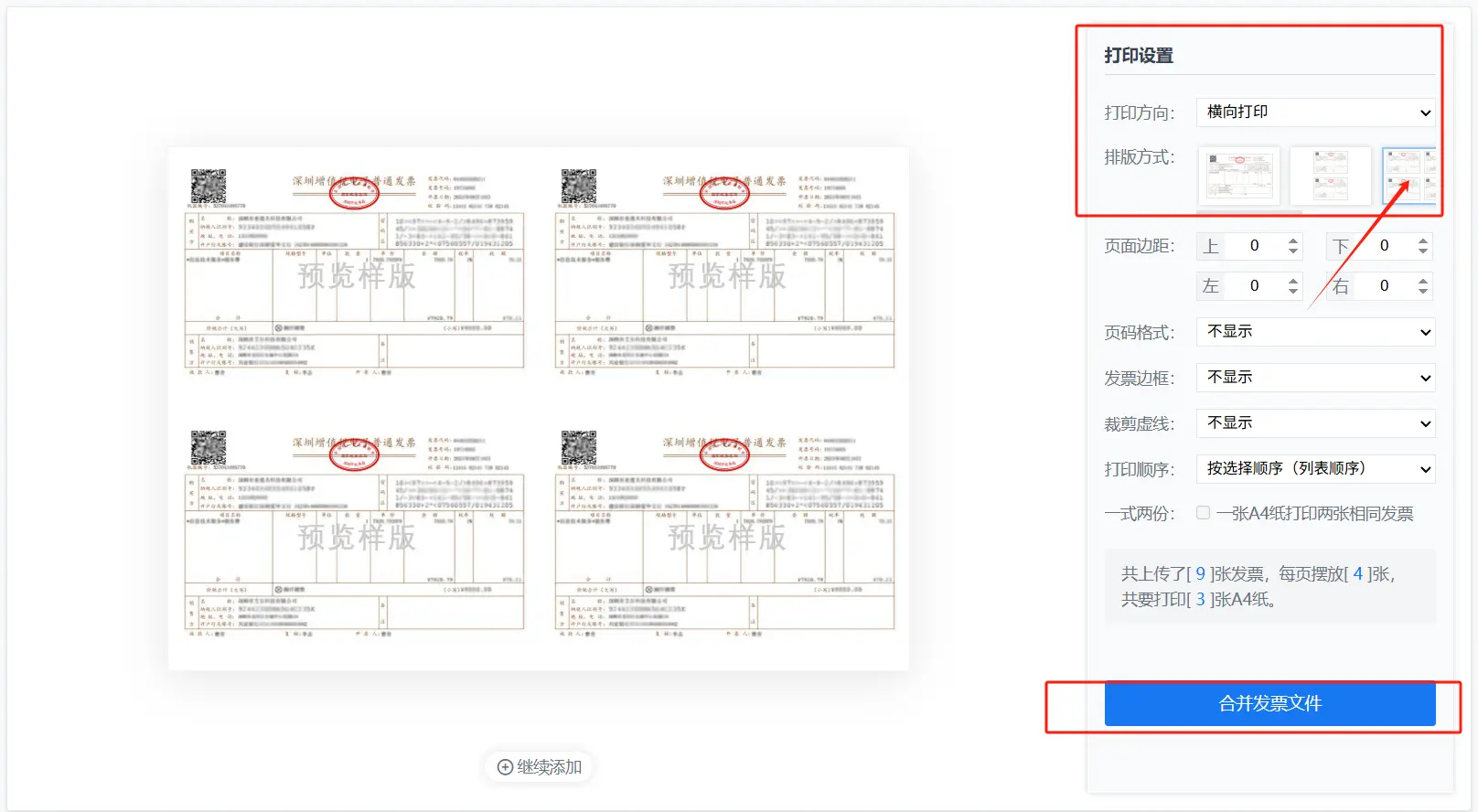Decrease the right (右) margin with down arrow
The image size is (1478, 812).
pyautogui.click(x=1423, y=291)
